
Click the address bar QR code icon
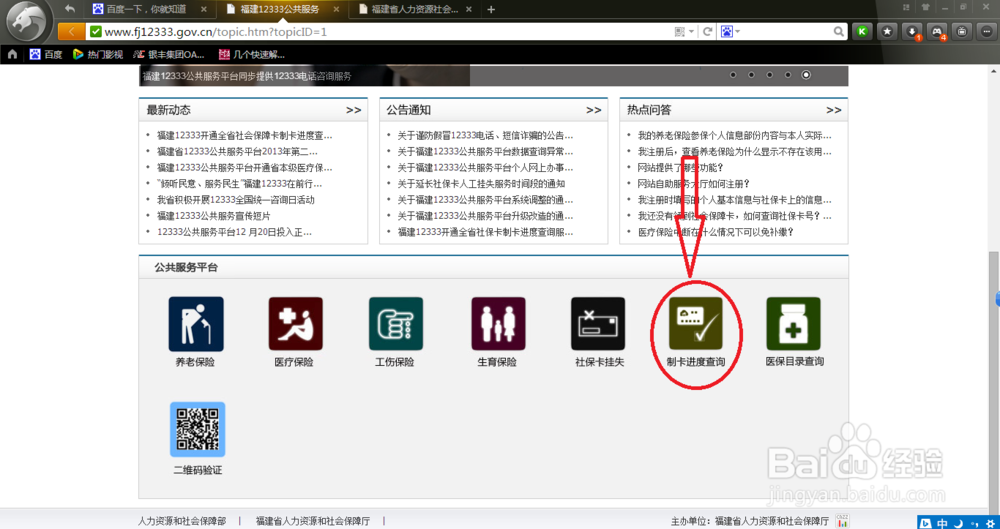680,31
